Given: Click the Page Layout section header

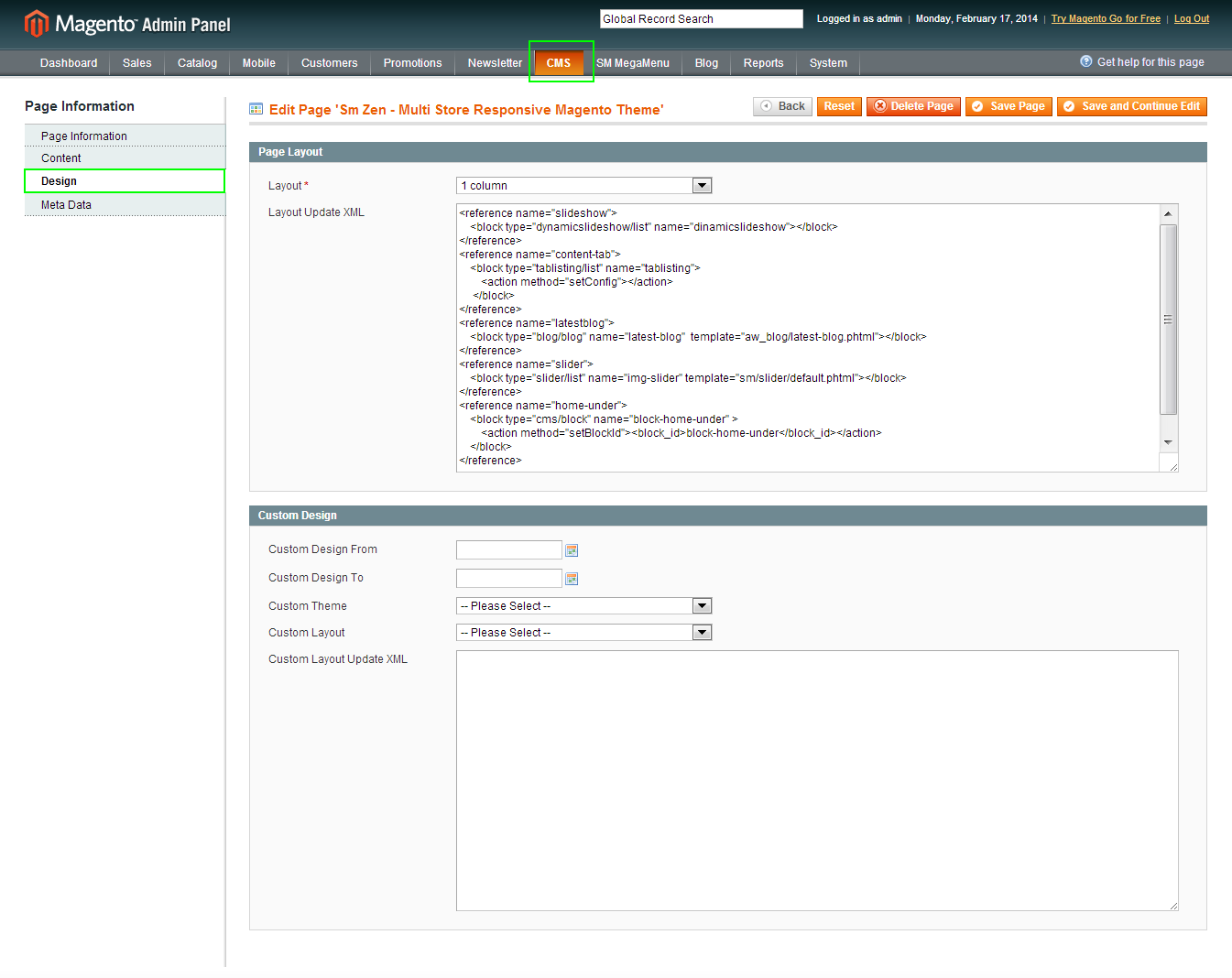Looking at the screenshot, I should [x=728, y=152].
